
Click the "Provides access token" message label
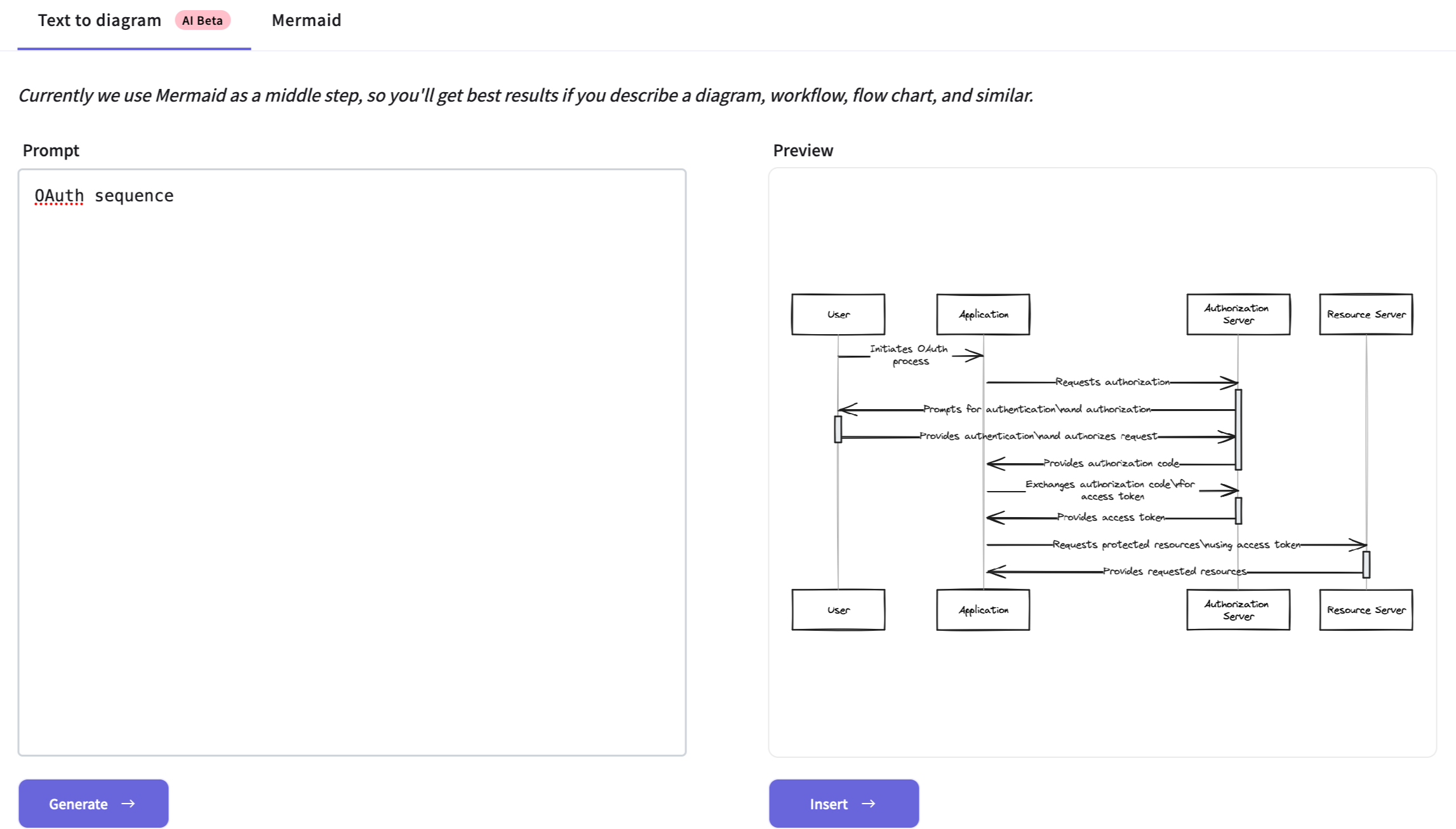(1111, 517)
